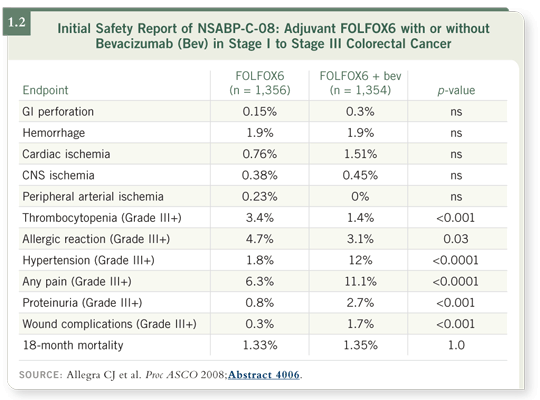The image size is (540, 400).
Task: Click the GI perforation row label
Action: [58, 112]
